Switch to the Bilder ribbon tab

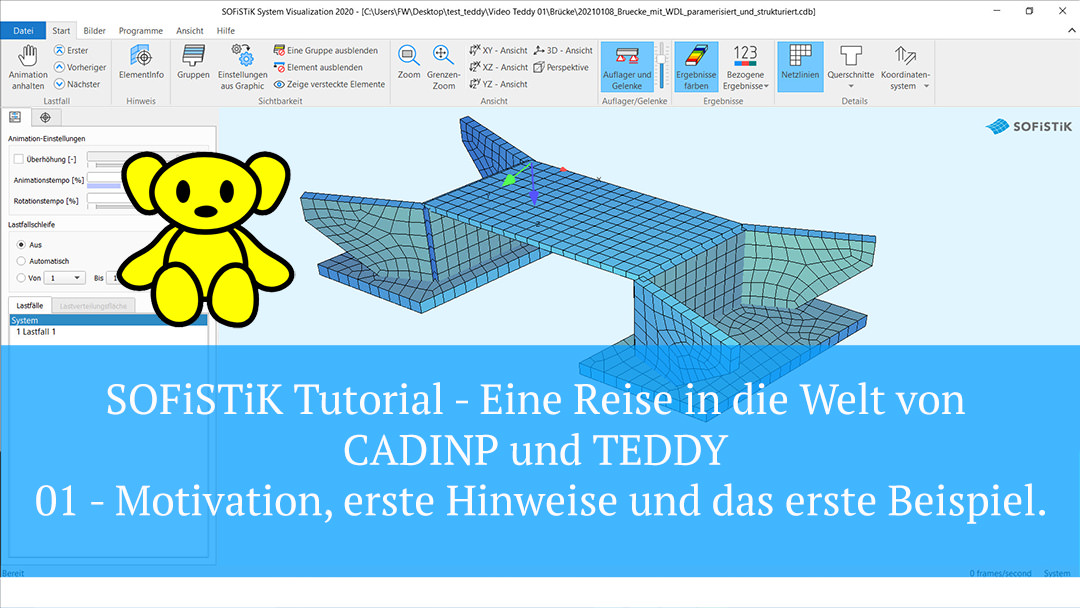93,30
